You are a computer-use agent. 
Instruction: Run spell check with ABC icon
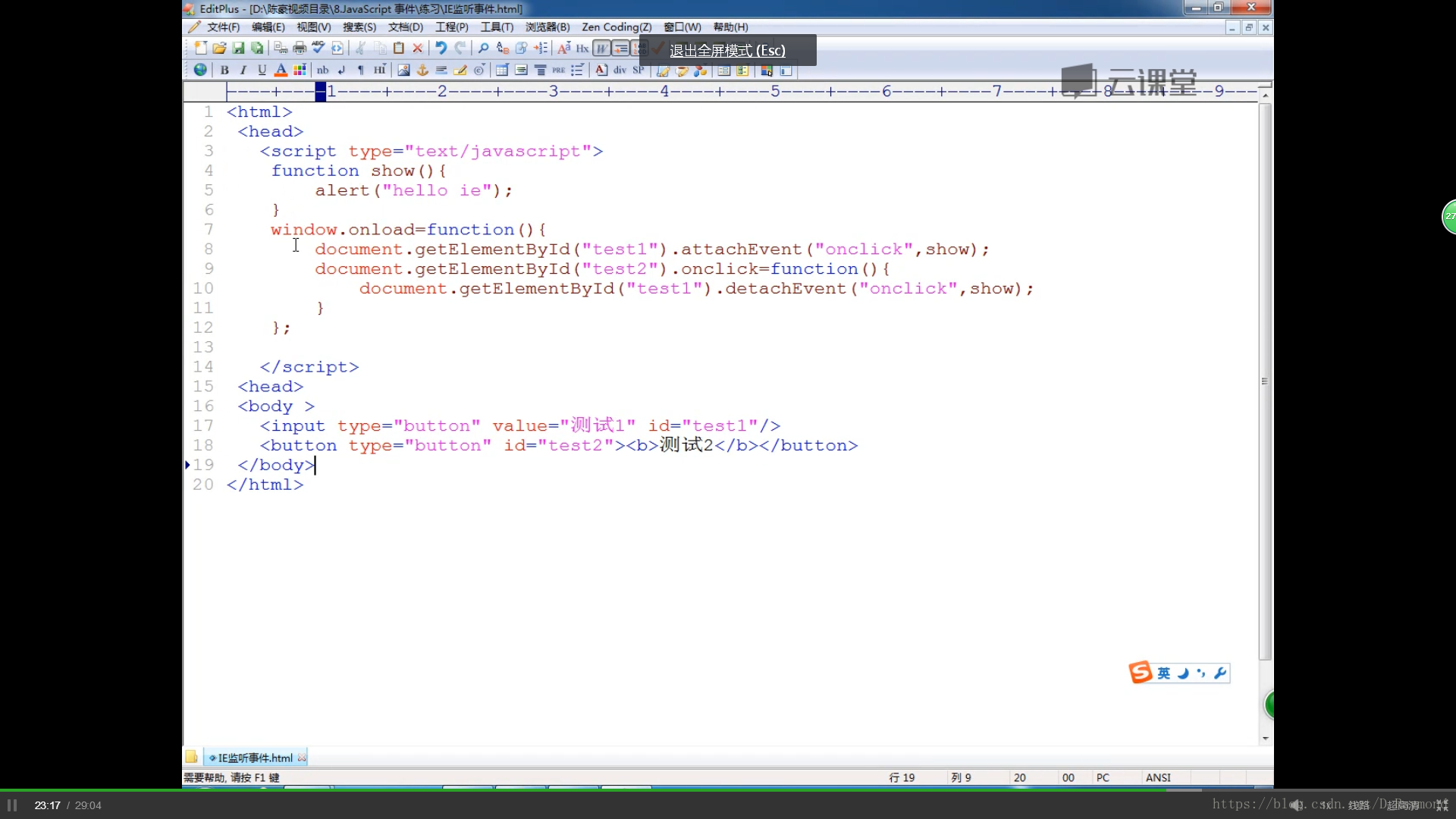coord(318,49)
